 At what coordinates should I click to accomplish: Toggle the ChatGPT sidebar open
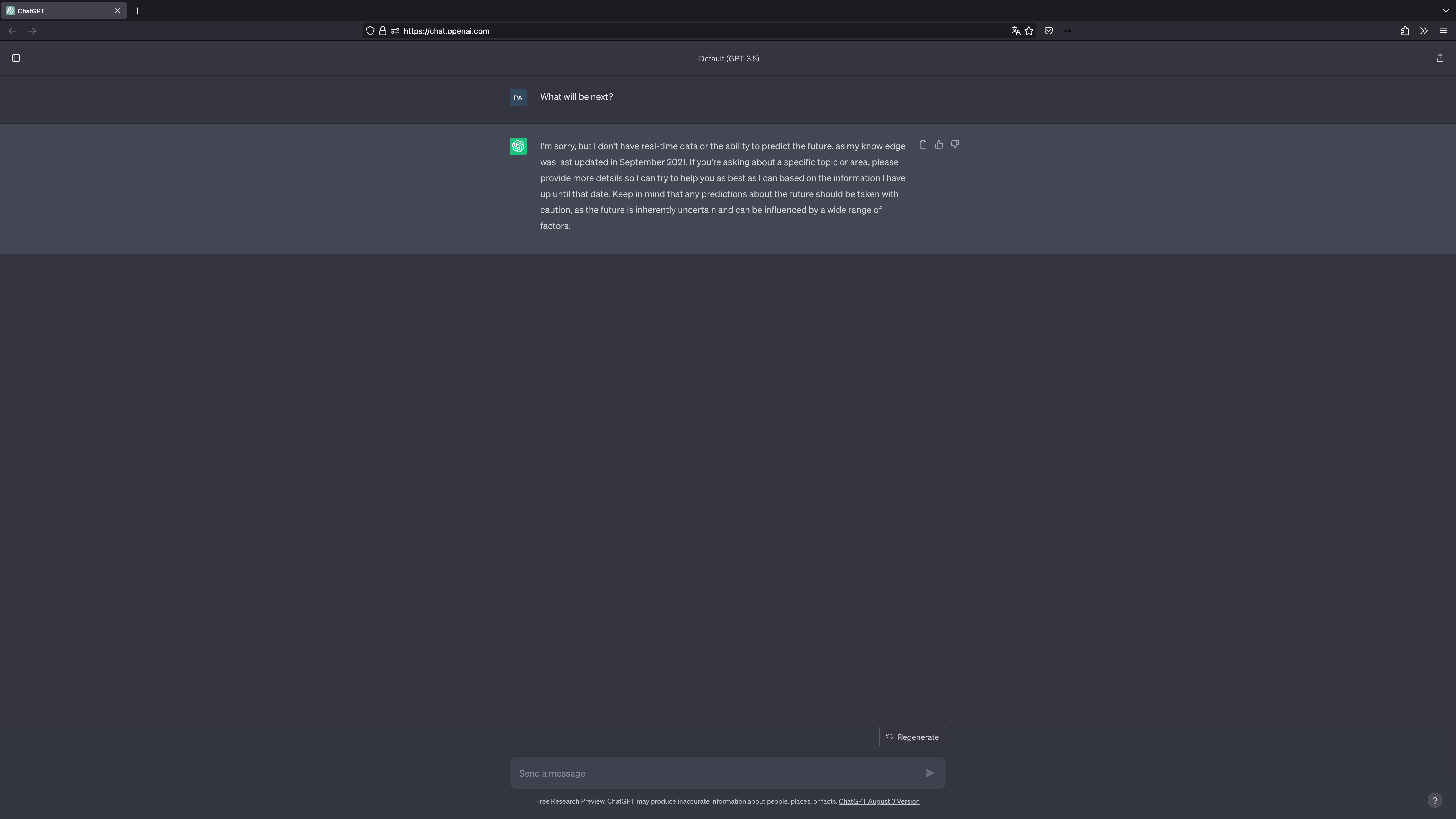coord(16,58)
